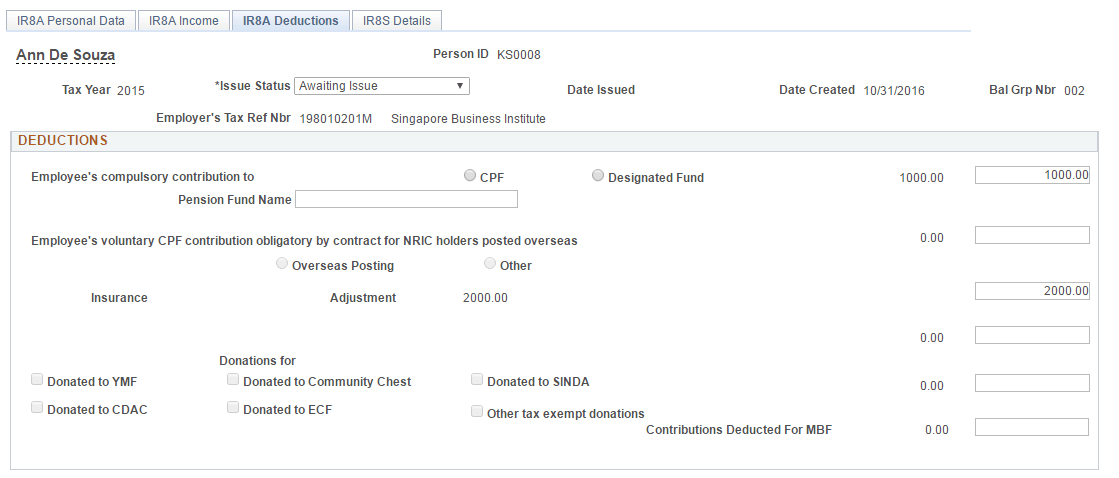
Task: Switch to the IR8A Income tab
Action: (184, 20)
